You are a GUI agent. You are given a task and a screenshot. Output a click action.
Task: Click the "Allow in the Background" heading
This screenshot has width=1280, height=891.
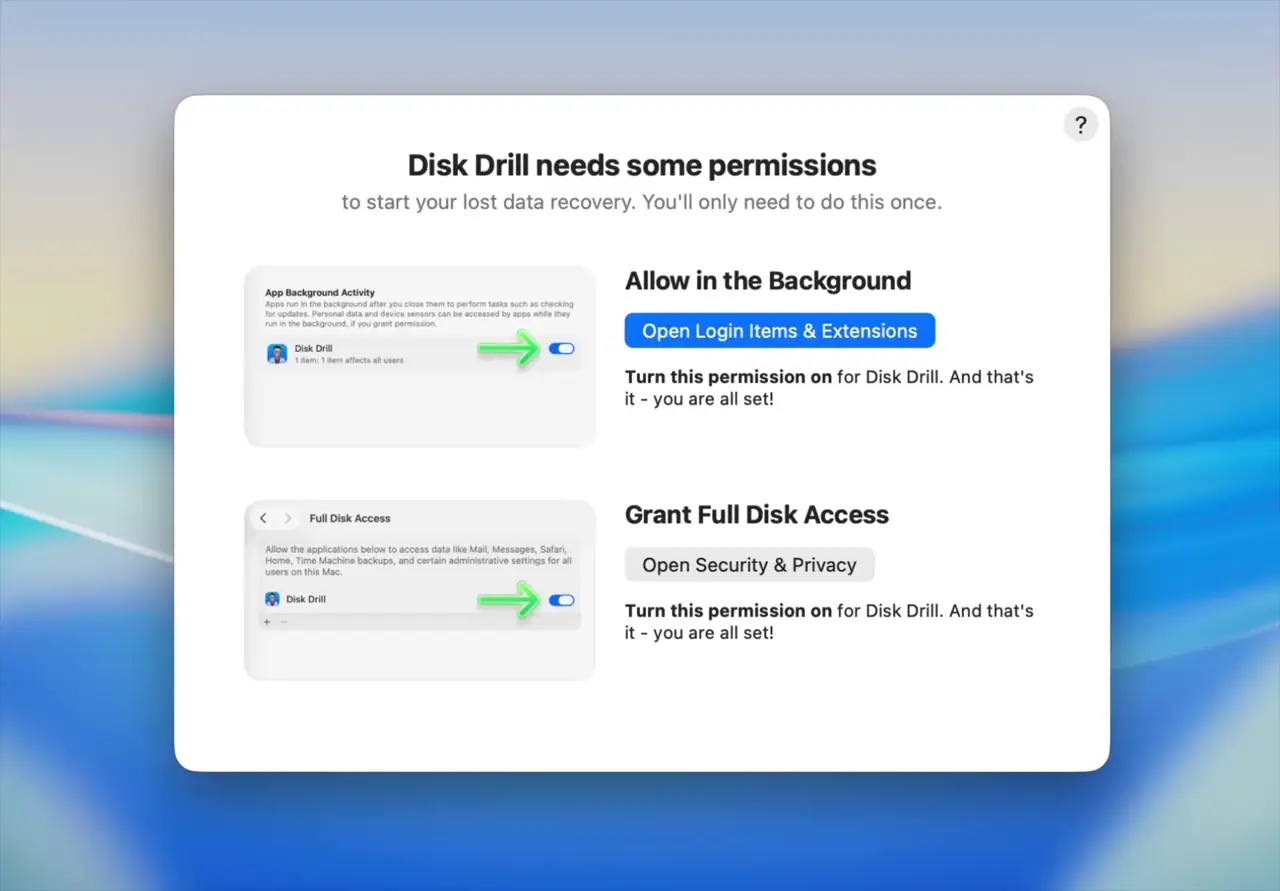click(768, 281)
